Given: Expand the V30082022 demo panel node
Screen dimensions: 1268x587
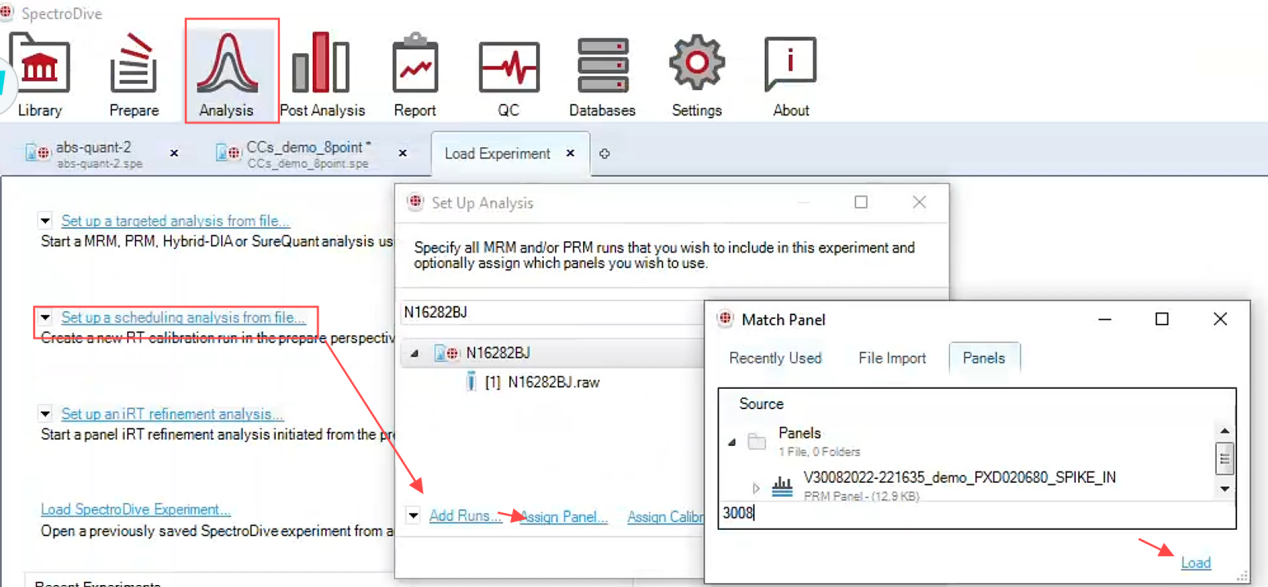Looking at the screenshot, I should (756, 488).
